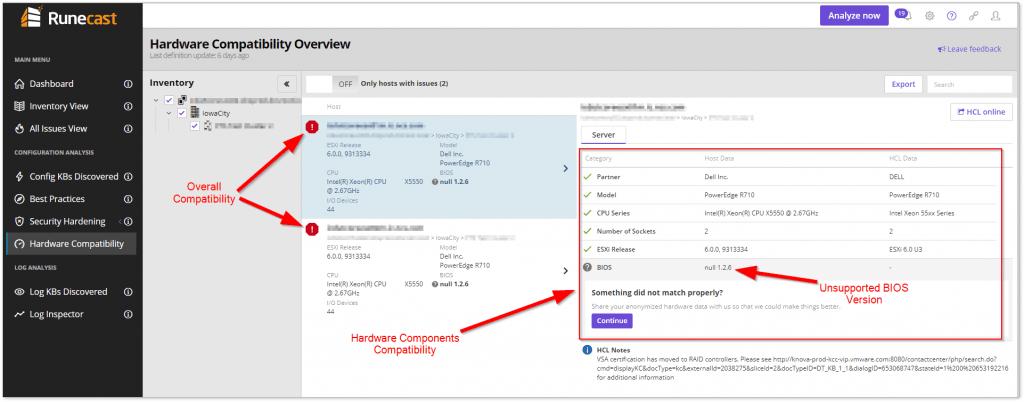Click the Leave feedback link
The image size is (1024, 402).
[x=969, y=49]
